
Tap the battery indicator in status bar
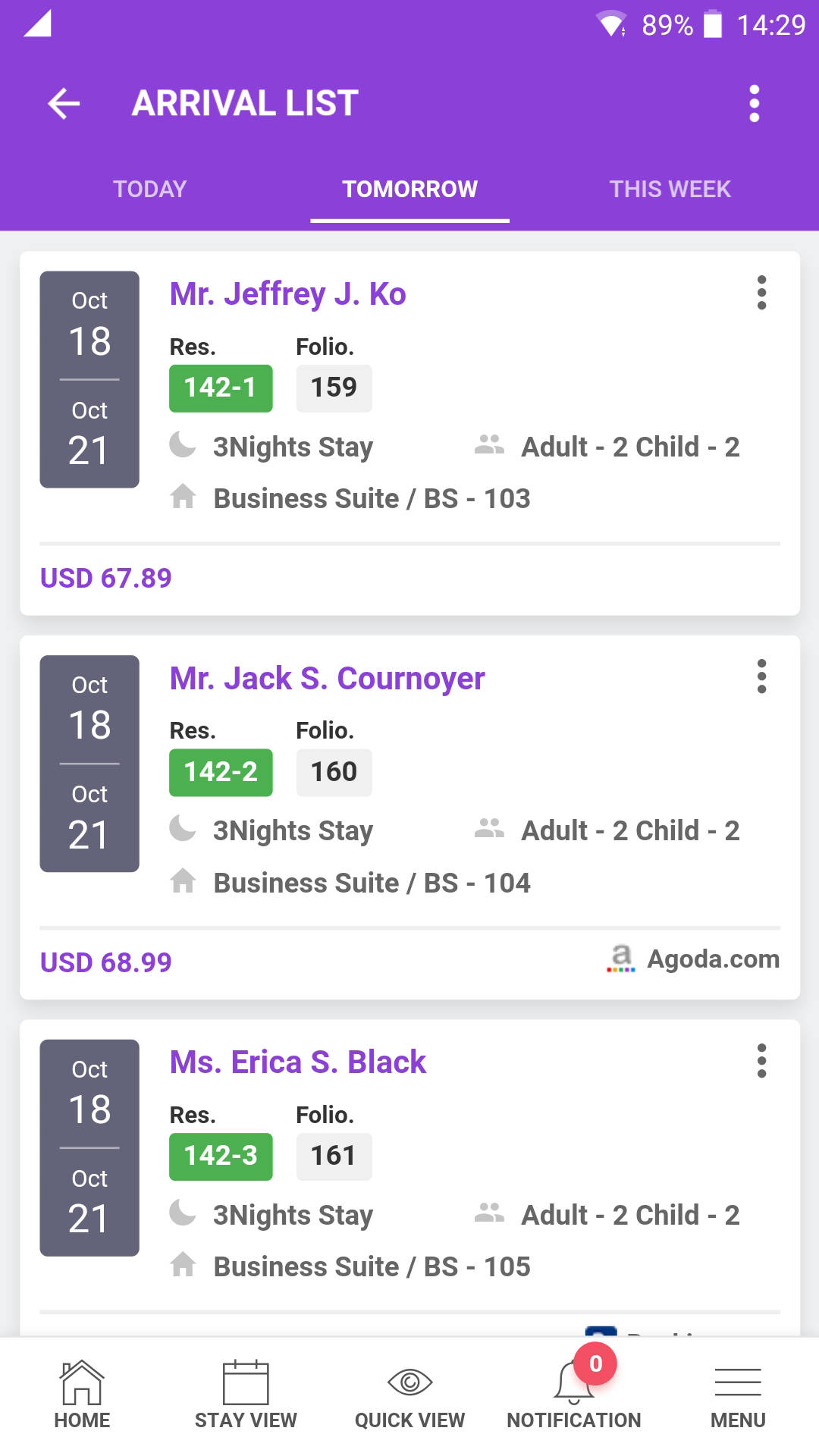point(714,24)
